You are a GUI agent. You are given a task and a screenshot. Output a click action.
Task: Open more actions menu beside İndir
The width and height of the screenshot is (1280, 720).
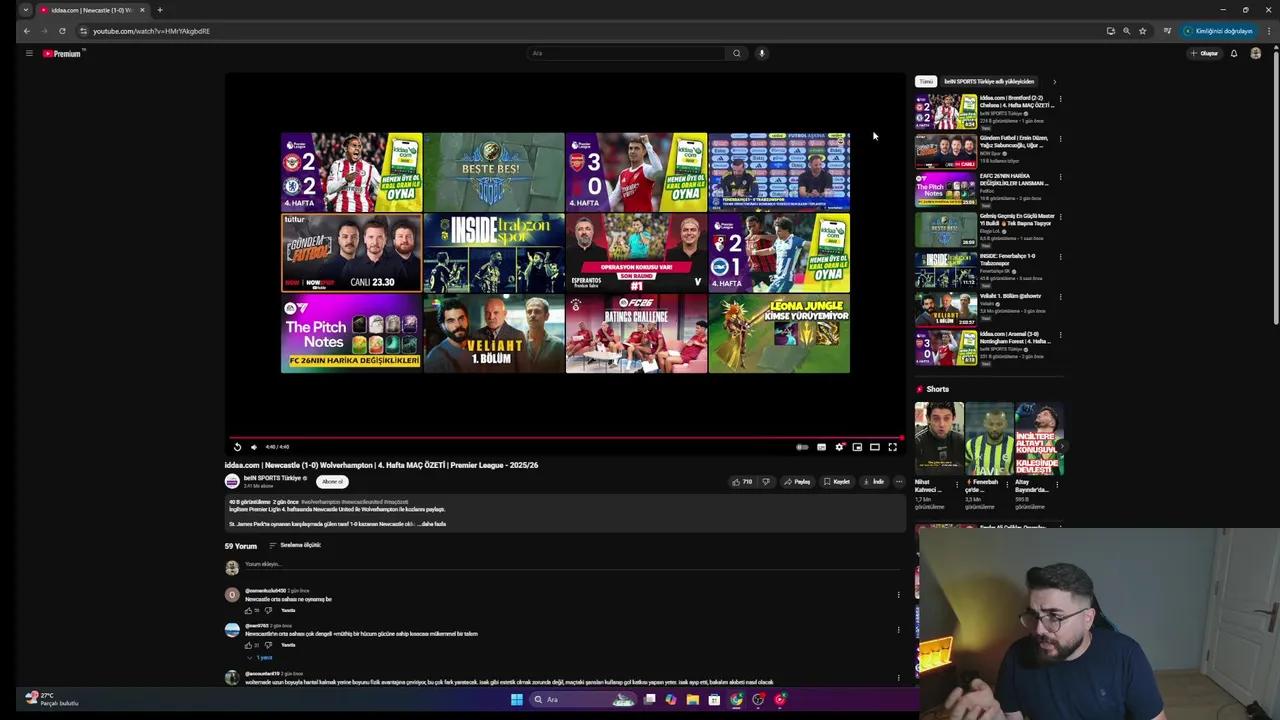[x=898, y=482]
